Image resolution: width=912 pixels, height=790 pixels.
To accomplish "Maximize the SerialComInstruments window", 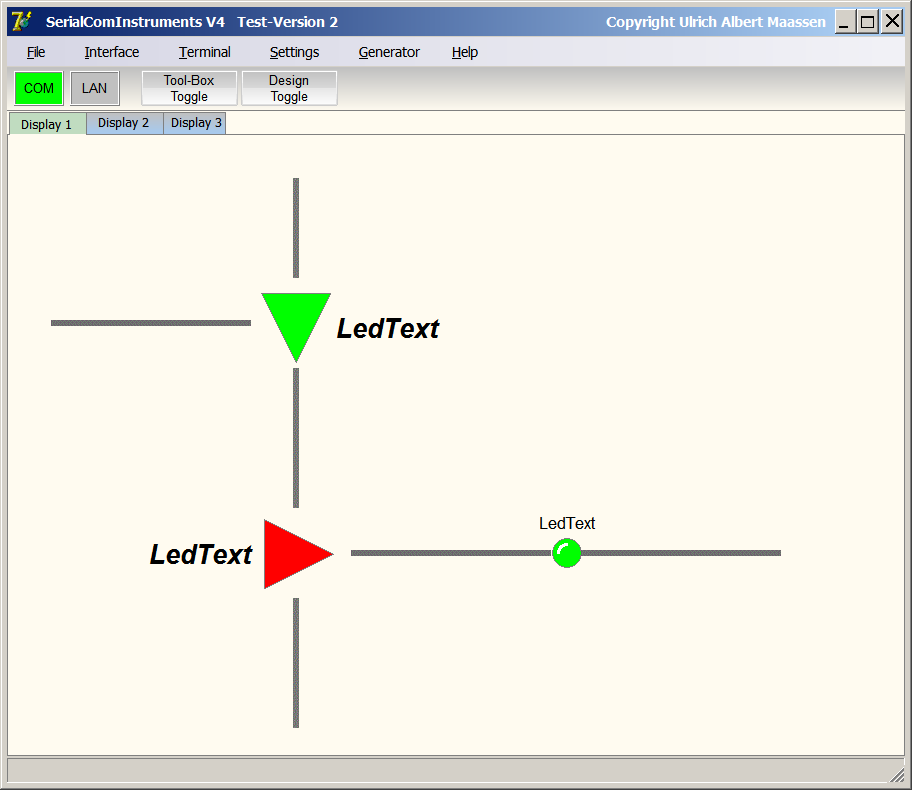I will click(x=868, y=22).
